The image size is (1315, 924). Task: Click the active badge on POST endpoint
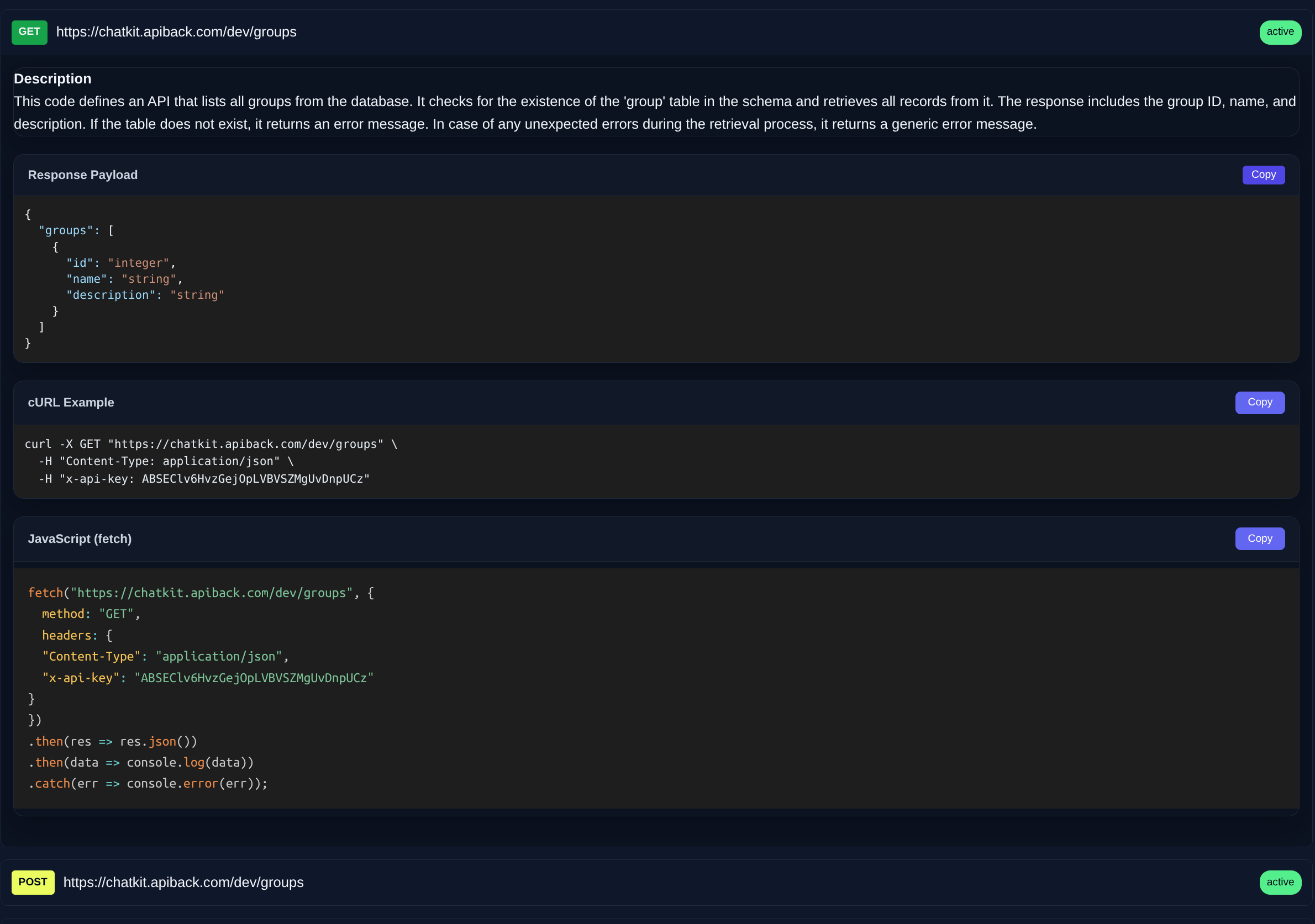(x=1281, y=882)
